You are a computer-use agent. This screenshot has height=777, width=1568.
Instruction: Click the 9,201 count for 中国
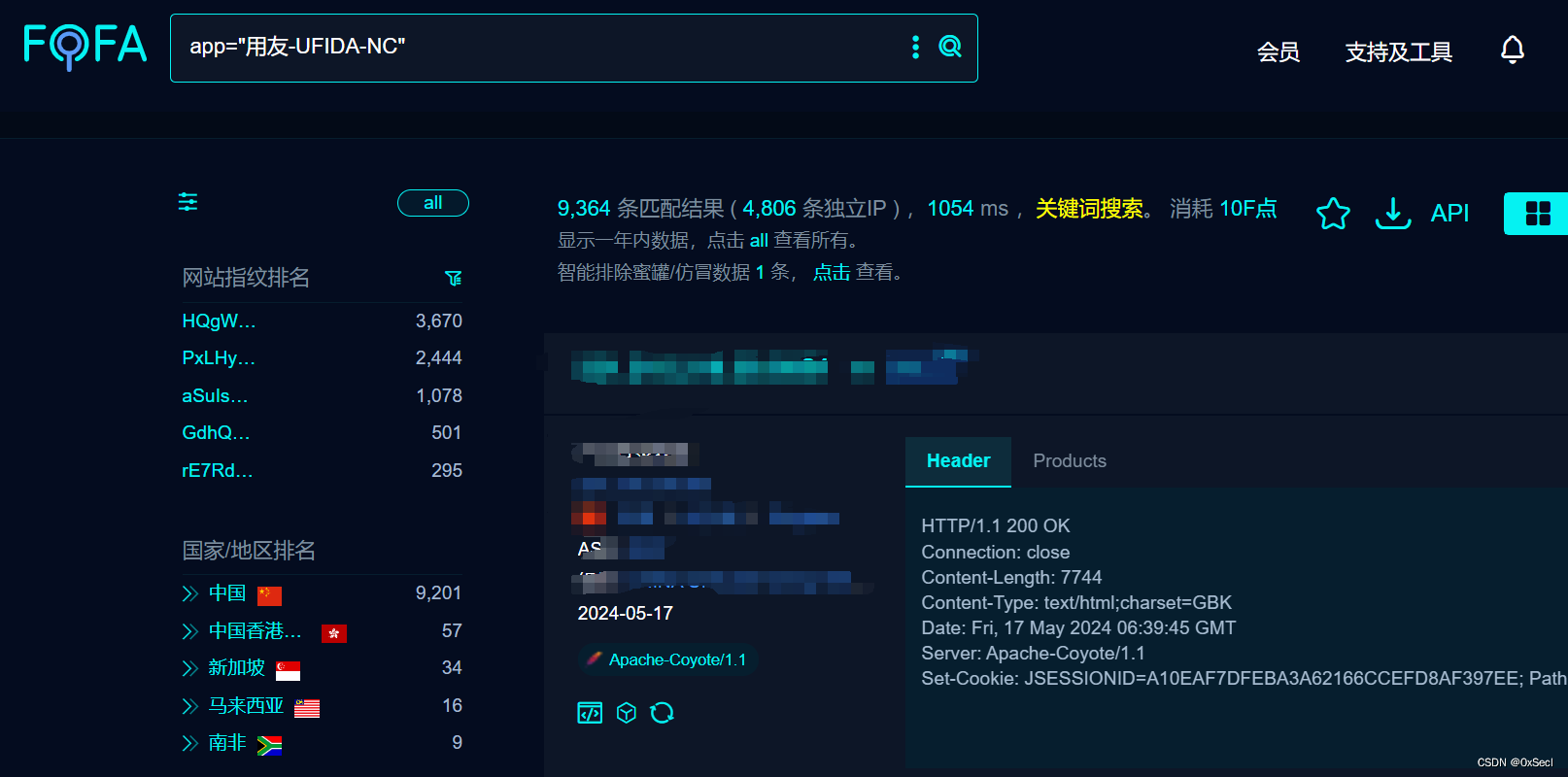438,593
